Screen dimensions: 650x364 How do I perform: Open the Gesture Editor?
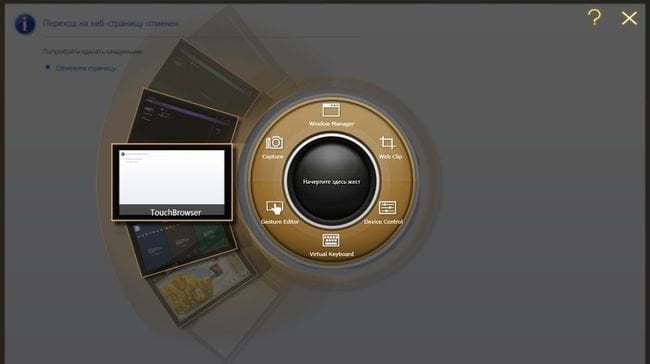pyautogui.click(x=279, y=213)
